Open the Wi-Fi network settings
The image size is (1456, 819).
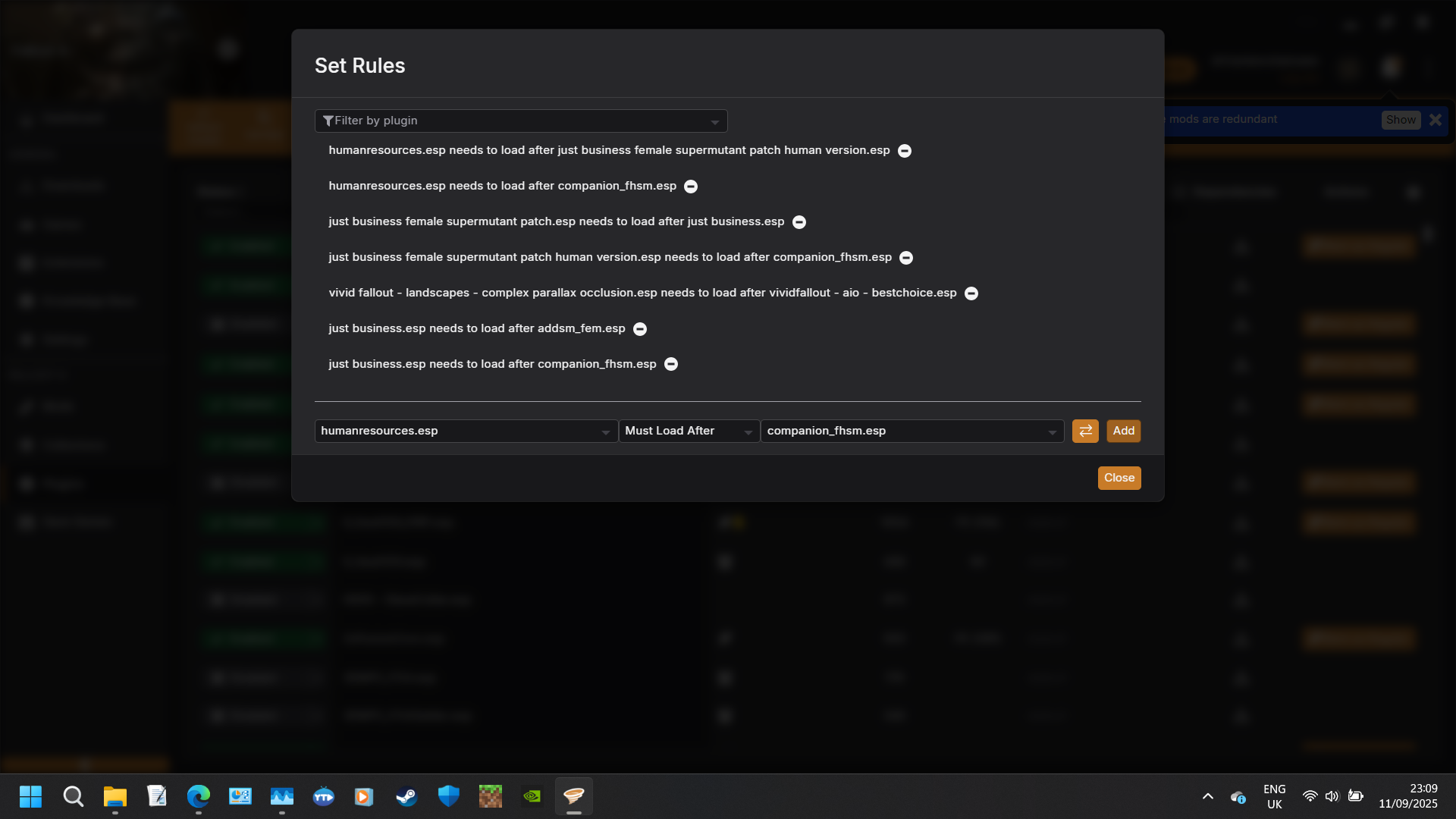click(x=1310, y=796)
